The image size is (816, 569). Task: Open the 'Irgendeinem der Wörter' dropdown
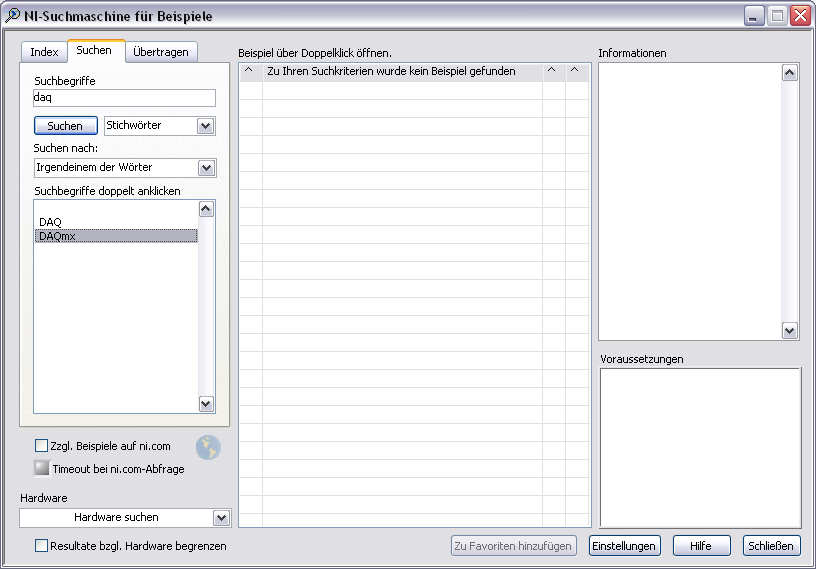click(x=206, y=168)
